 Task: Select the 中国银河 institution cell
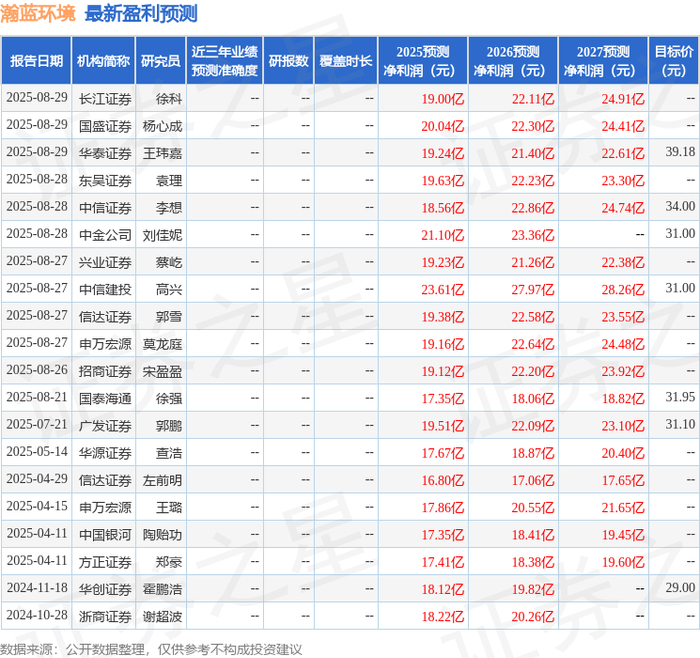tap(105, 535)
